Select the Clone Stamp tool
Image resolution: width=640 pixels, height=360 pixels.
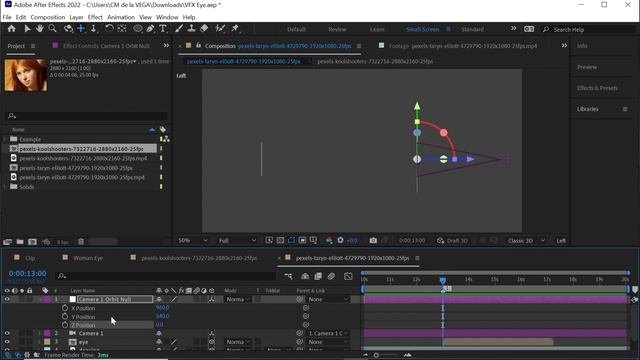pos(191,29)
